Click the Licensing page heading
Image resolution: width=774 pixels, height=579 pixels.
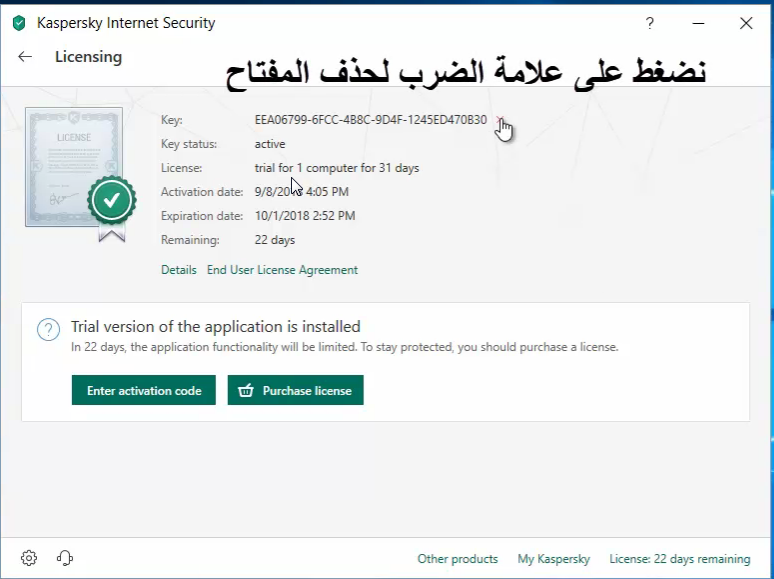(x=88, y=57)
